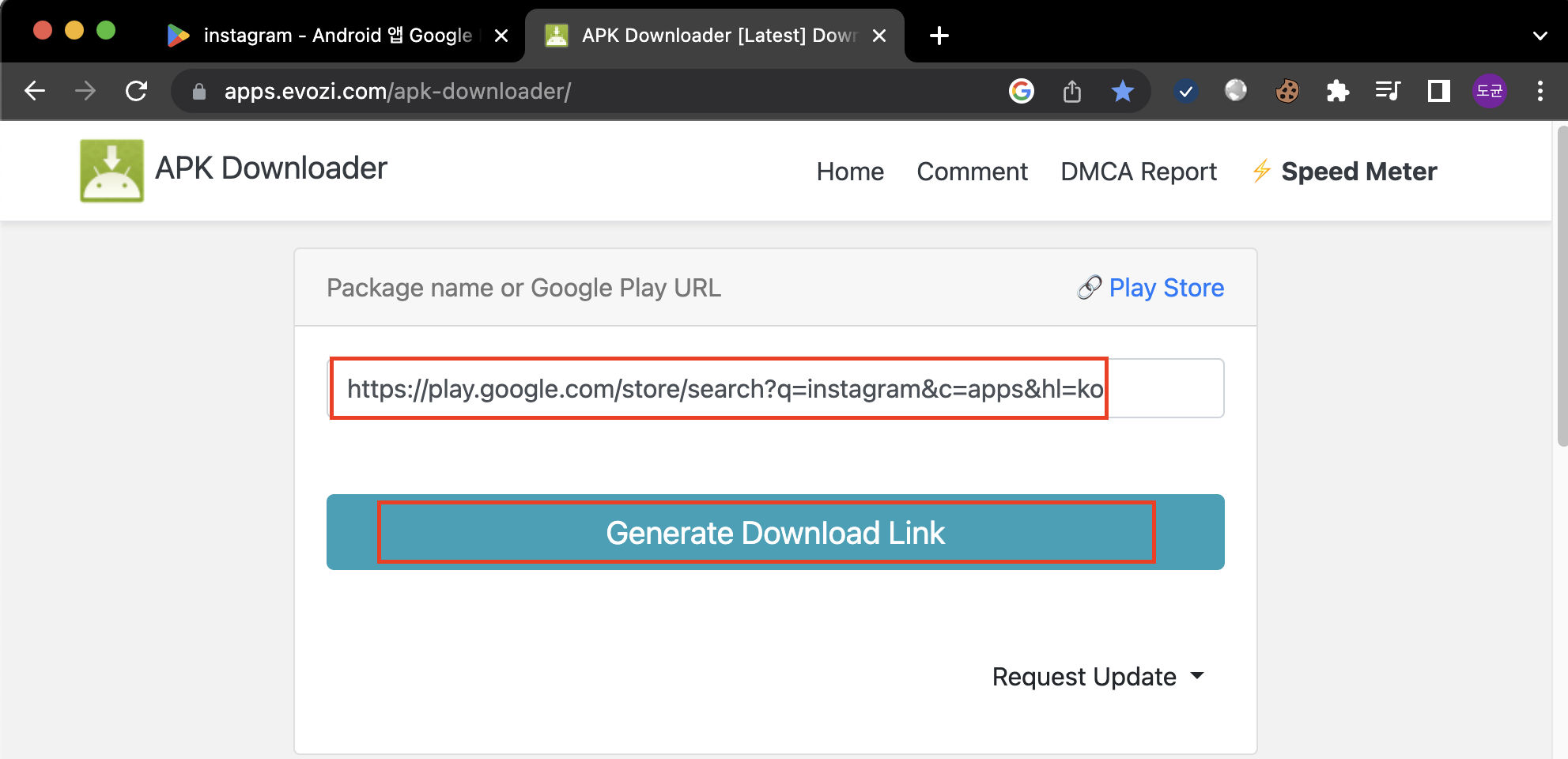Open the purple profile avatar

click(1489, 91)
